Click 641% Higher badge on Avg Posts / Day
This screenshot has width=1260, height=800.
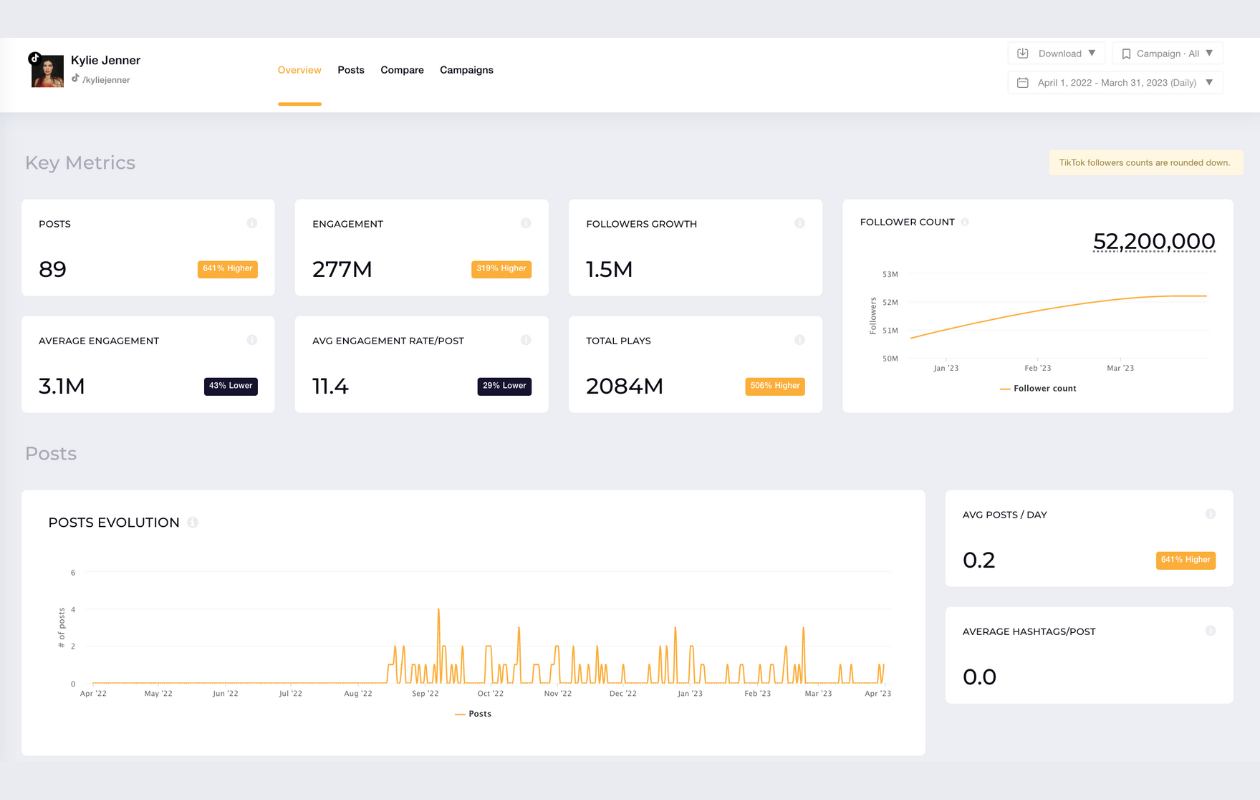coord(1186,560)
